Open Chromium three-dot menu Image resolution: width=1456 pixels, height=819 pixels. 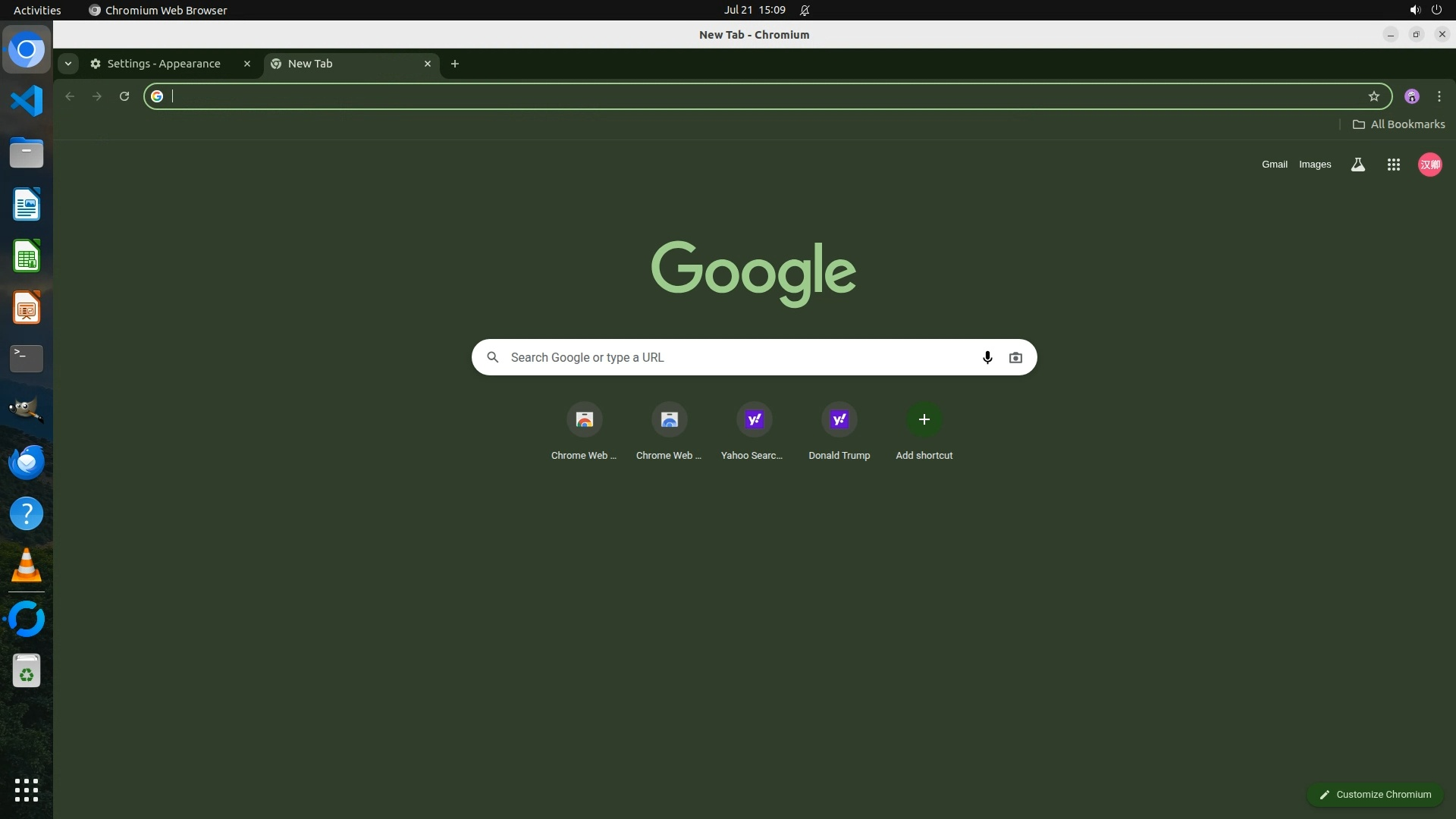(1439, 96)
